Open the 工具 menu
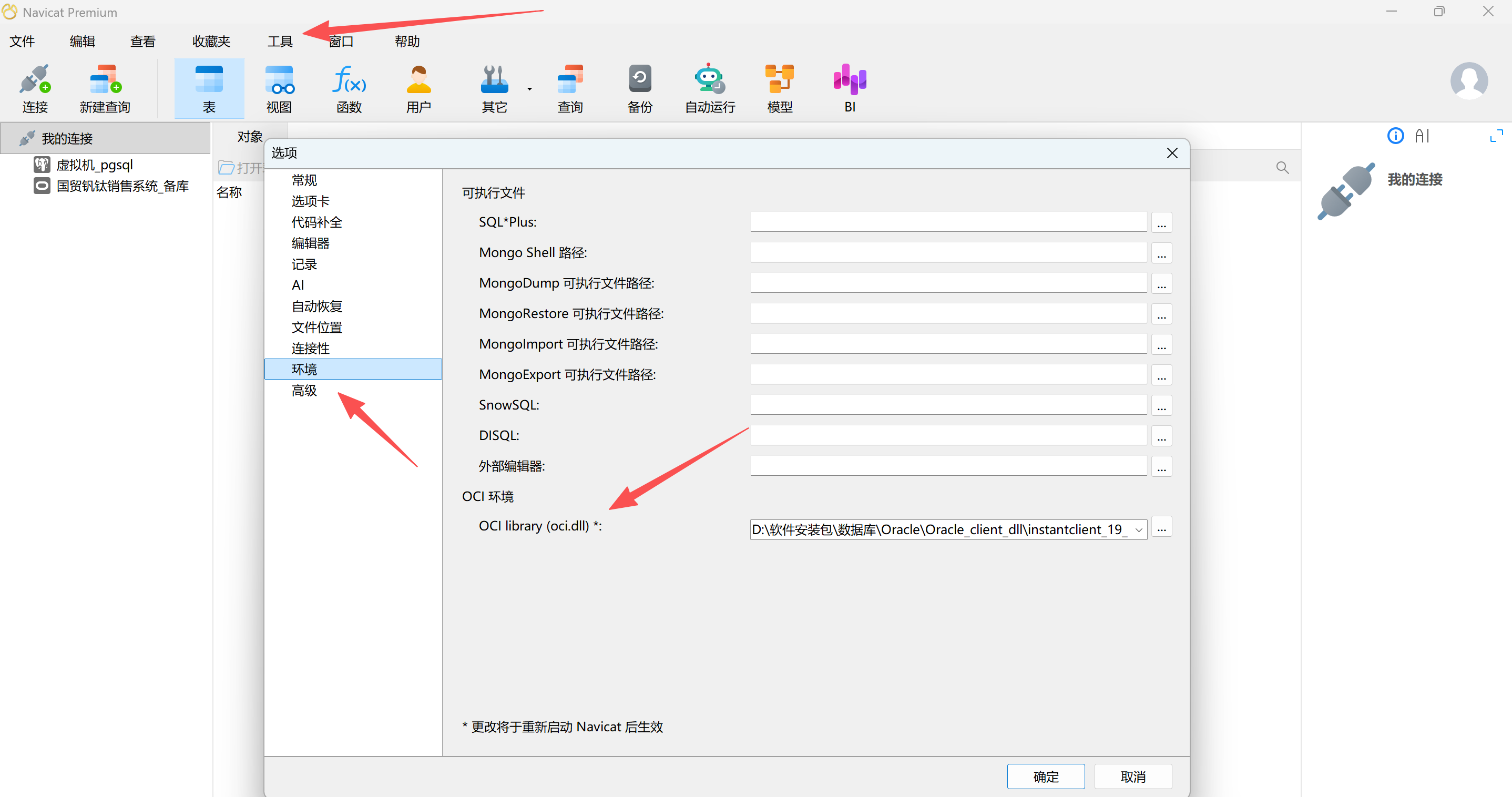The width and height of the screenshot is (1512, 797). [280, 41]
